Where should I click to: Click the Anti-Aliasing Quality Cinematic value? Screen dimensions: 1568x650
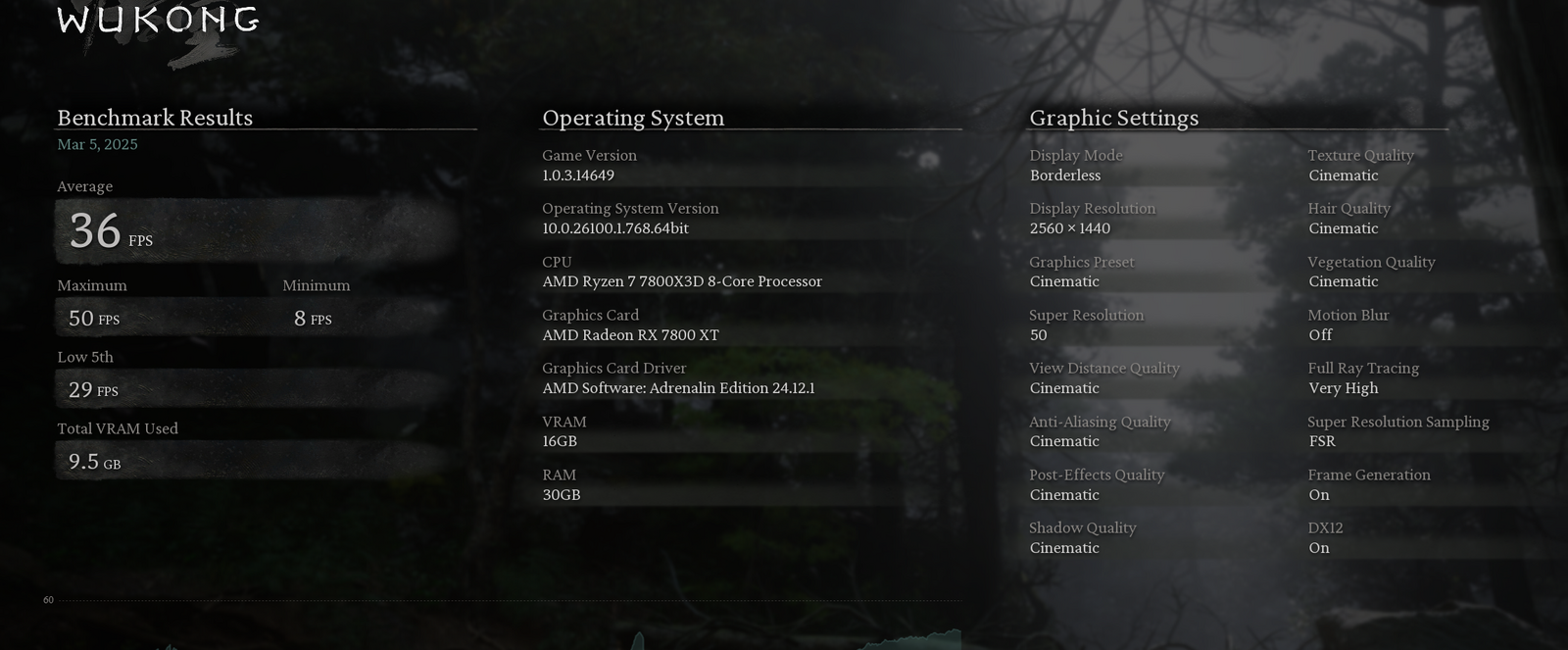[1064, 441]
